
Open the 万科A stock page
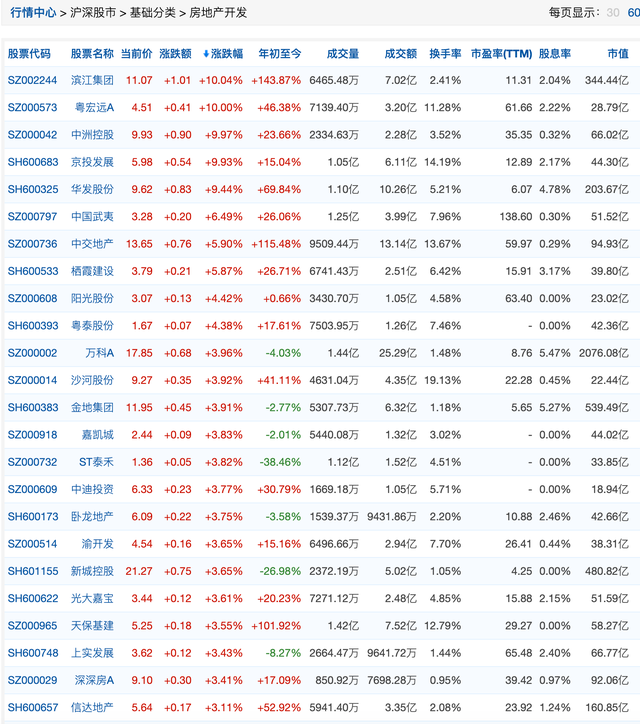[99, 353]
